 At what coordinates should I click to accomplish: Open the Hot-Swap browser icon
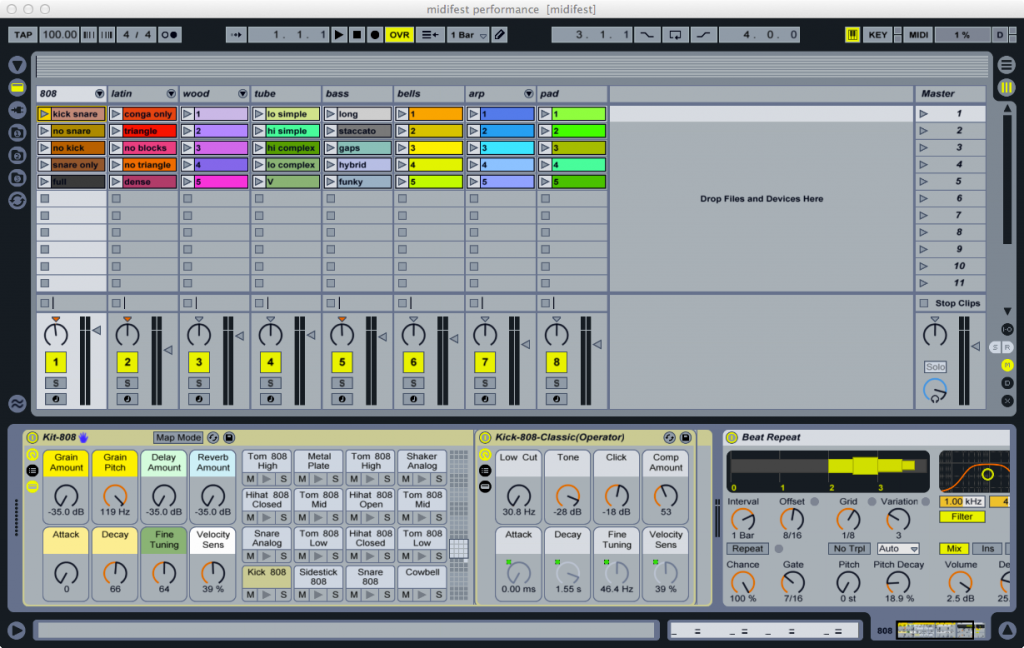pyautogui.click(x=18, y=201)
